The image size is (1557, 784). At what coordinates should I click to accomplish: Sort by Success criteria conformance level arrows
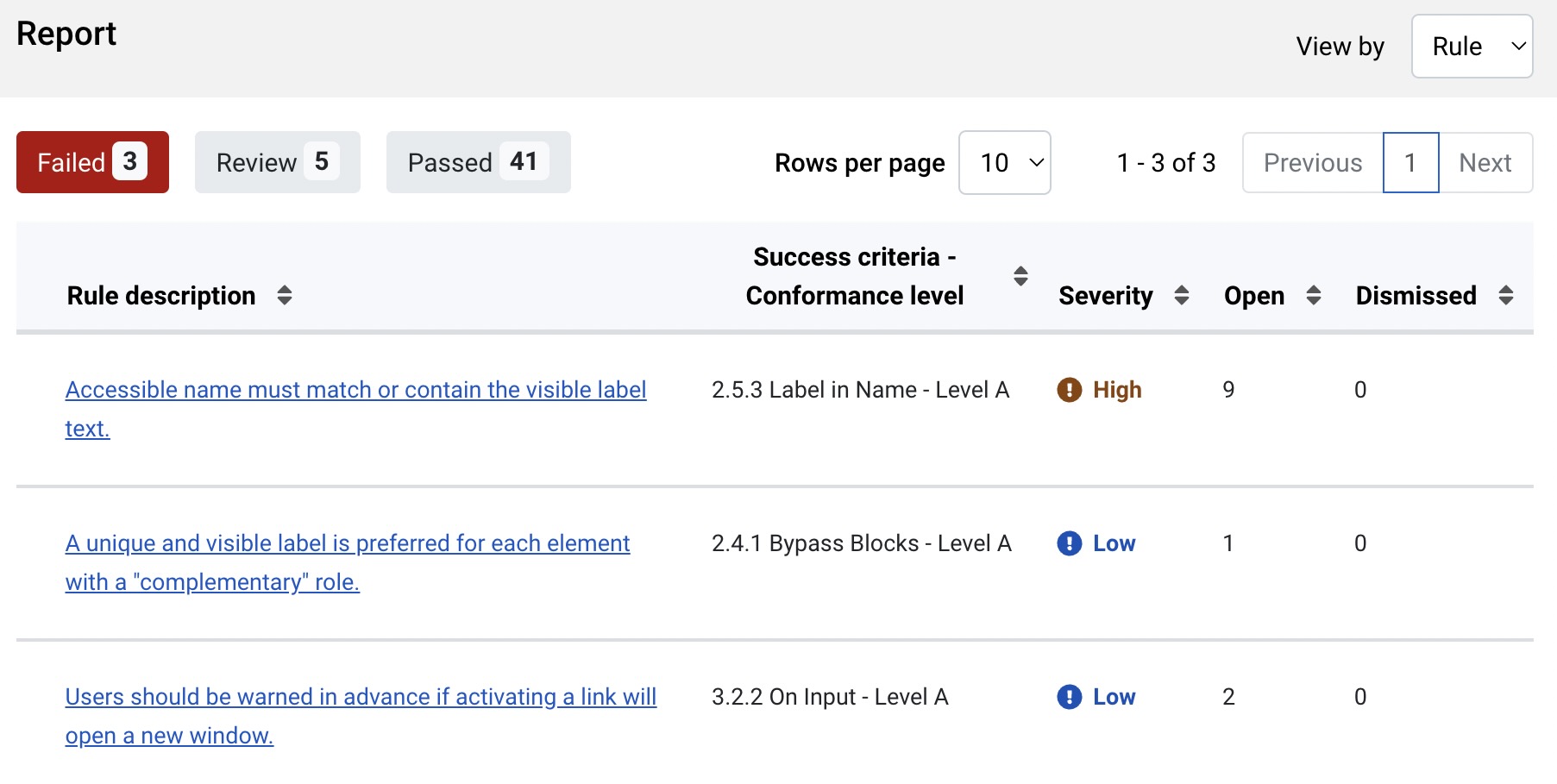(1020, 276)
